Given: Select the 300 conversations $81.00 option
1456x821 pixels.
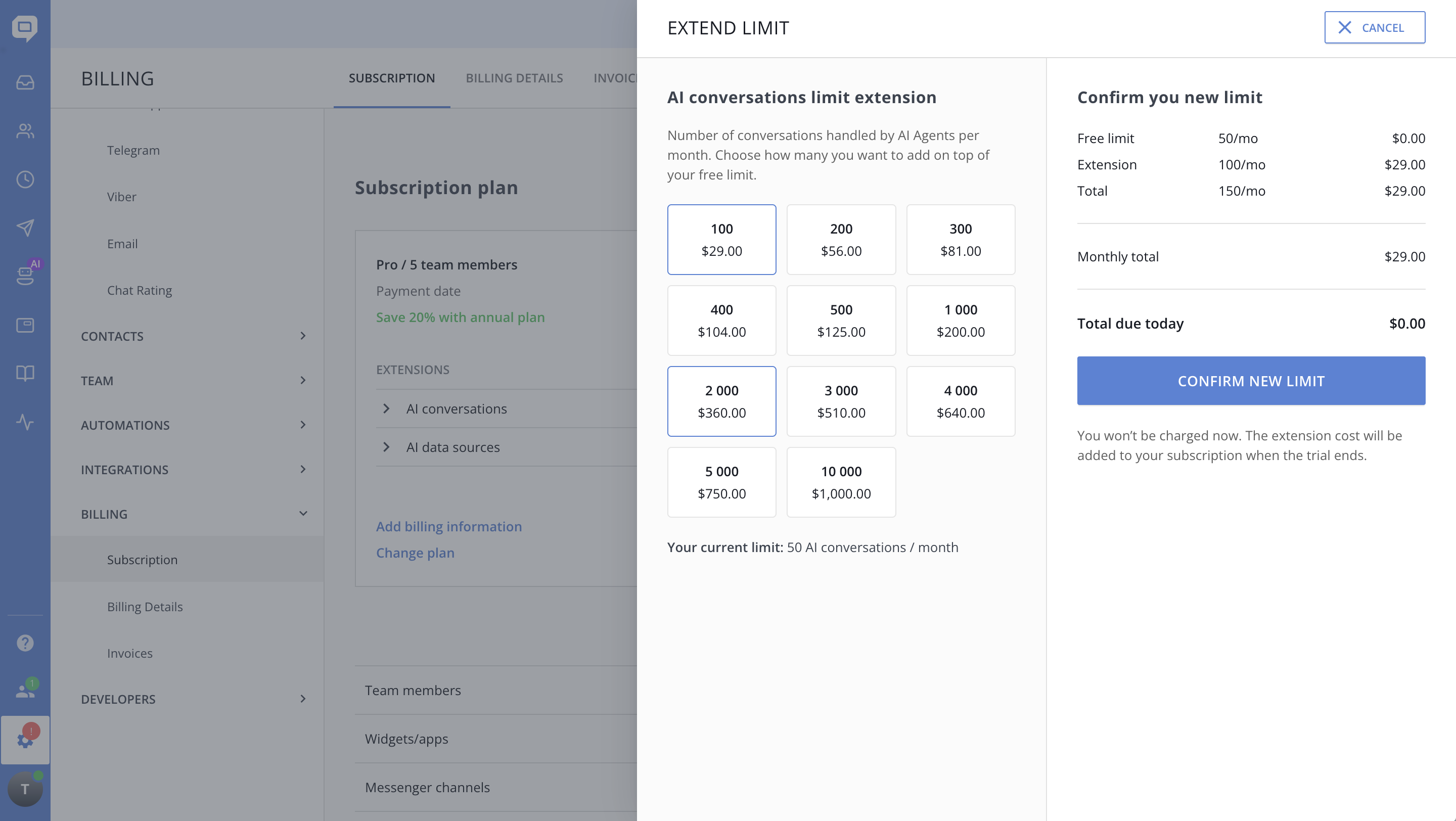Looking at the screenshot, I should pos(961,240).
